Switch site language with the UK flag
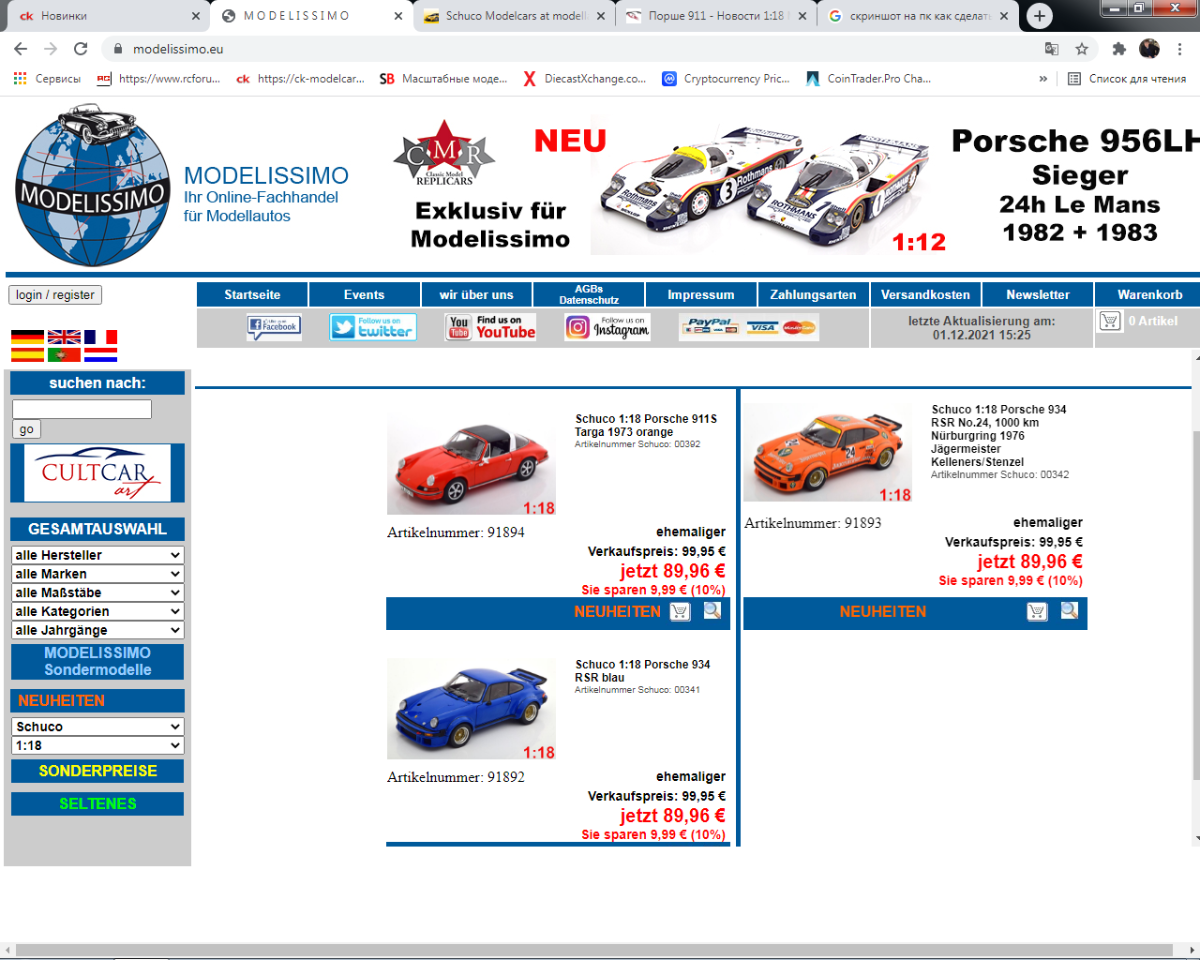 pyautogui.click(x=64, y=337)
